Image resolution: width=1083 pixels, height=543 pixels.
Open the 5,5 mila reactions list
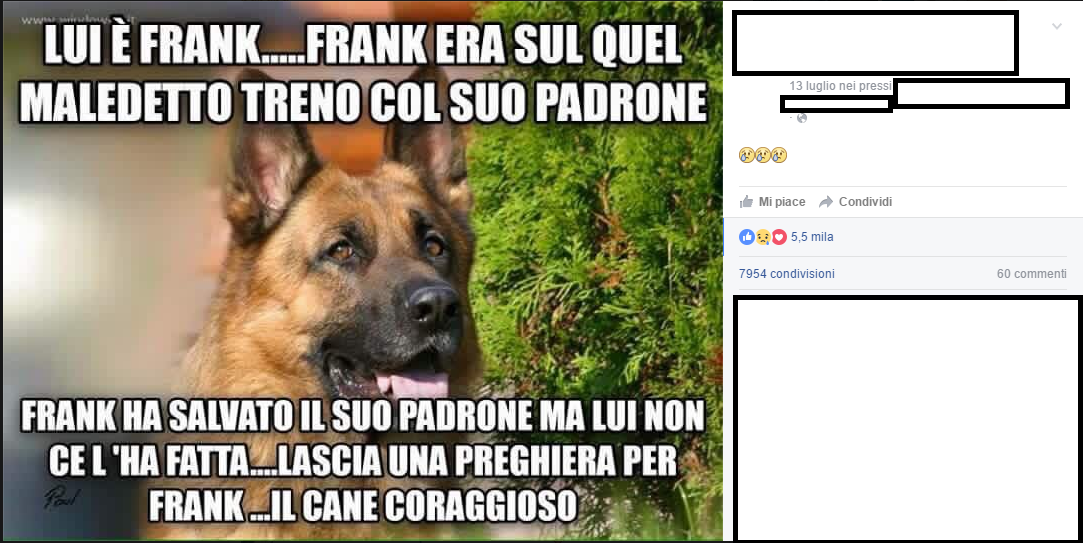[812, 237]
